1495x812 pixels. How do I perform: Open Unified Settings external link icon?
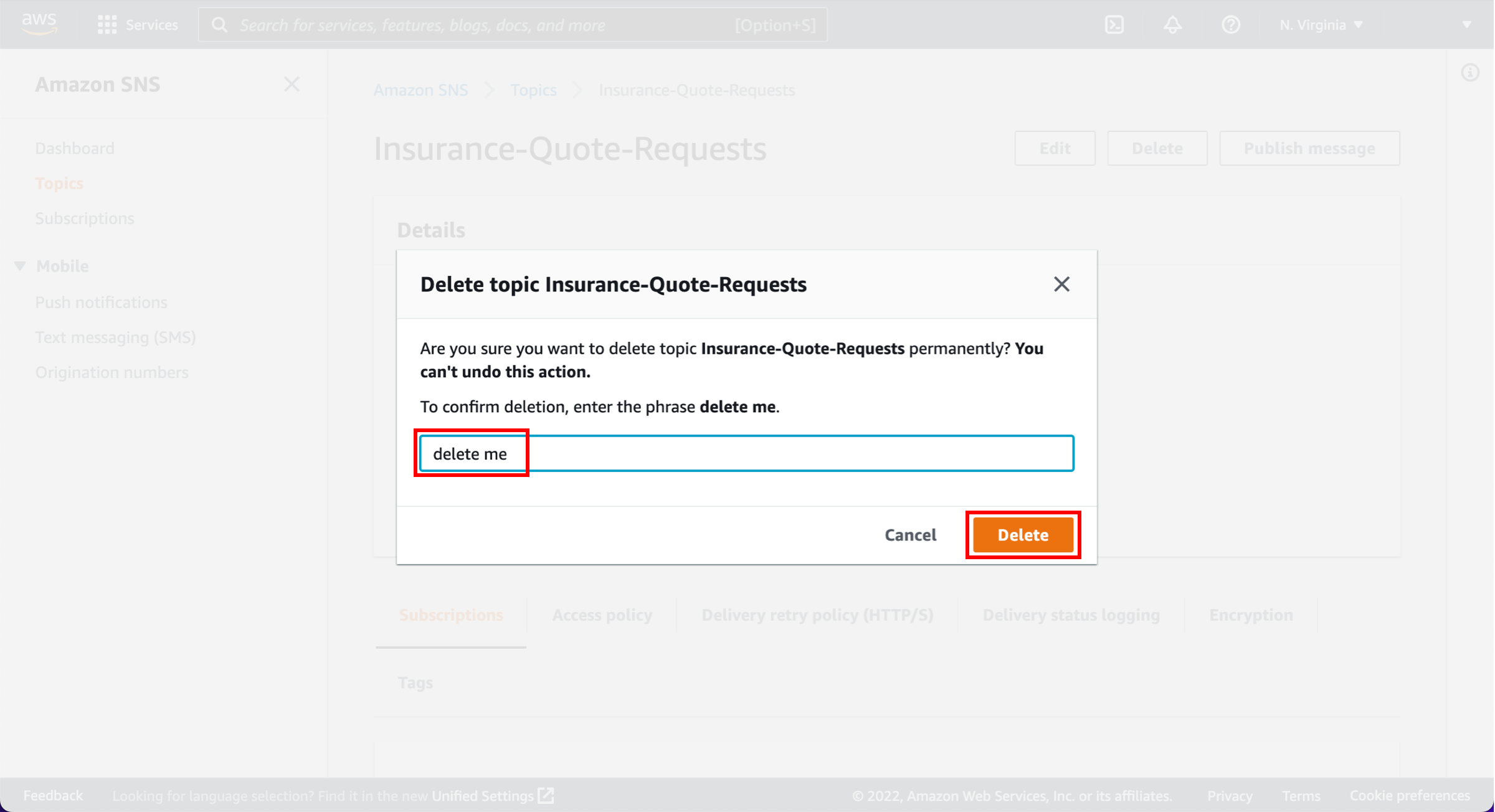tap(546, 795)
